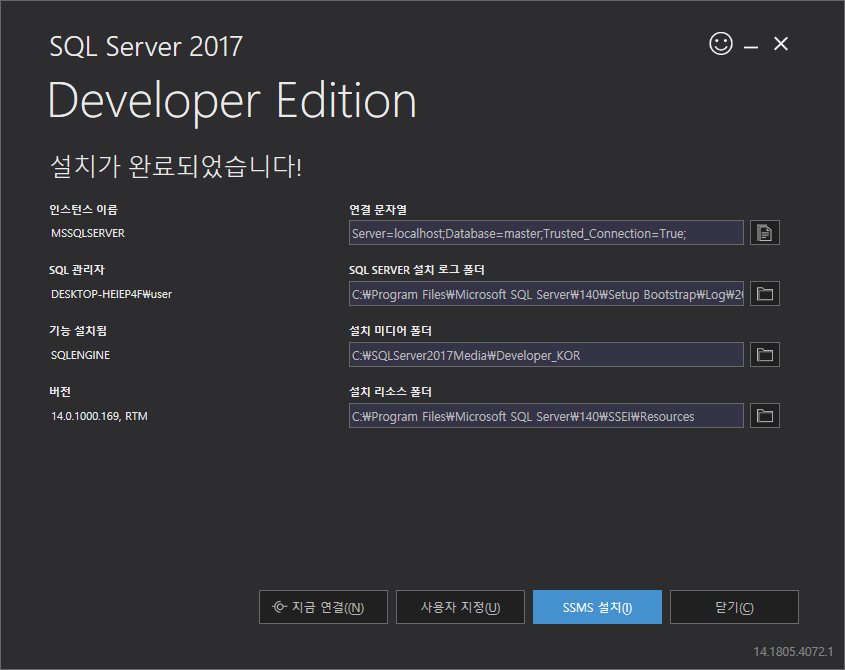Click the 지금 연결(N) button
This screenshot has width=845, height=670.
pyautogui.click(x=323, y=607)
